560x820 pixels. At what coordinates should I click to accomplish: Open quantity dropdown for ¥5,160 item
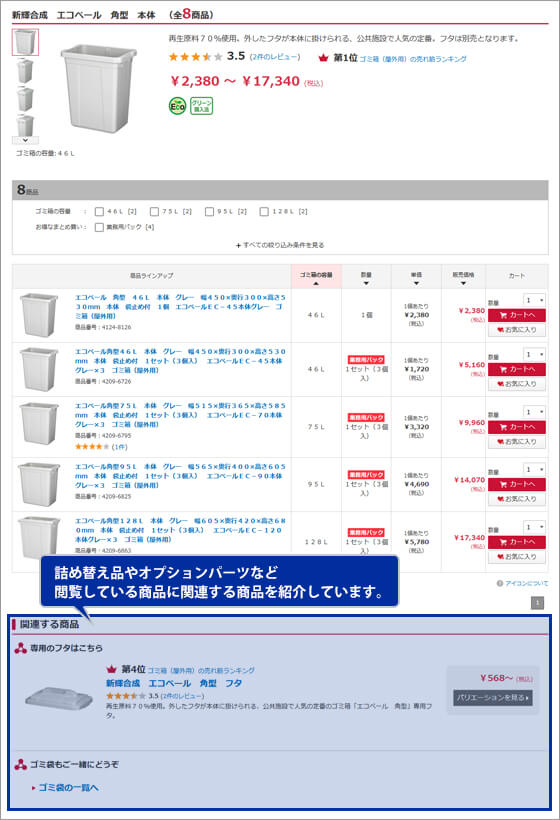tap(534, 355)
